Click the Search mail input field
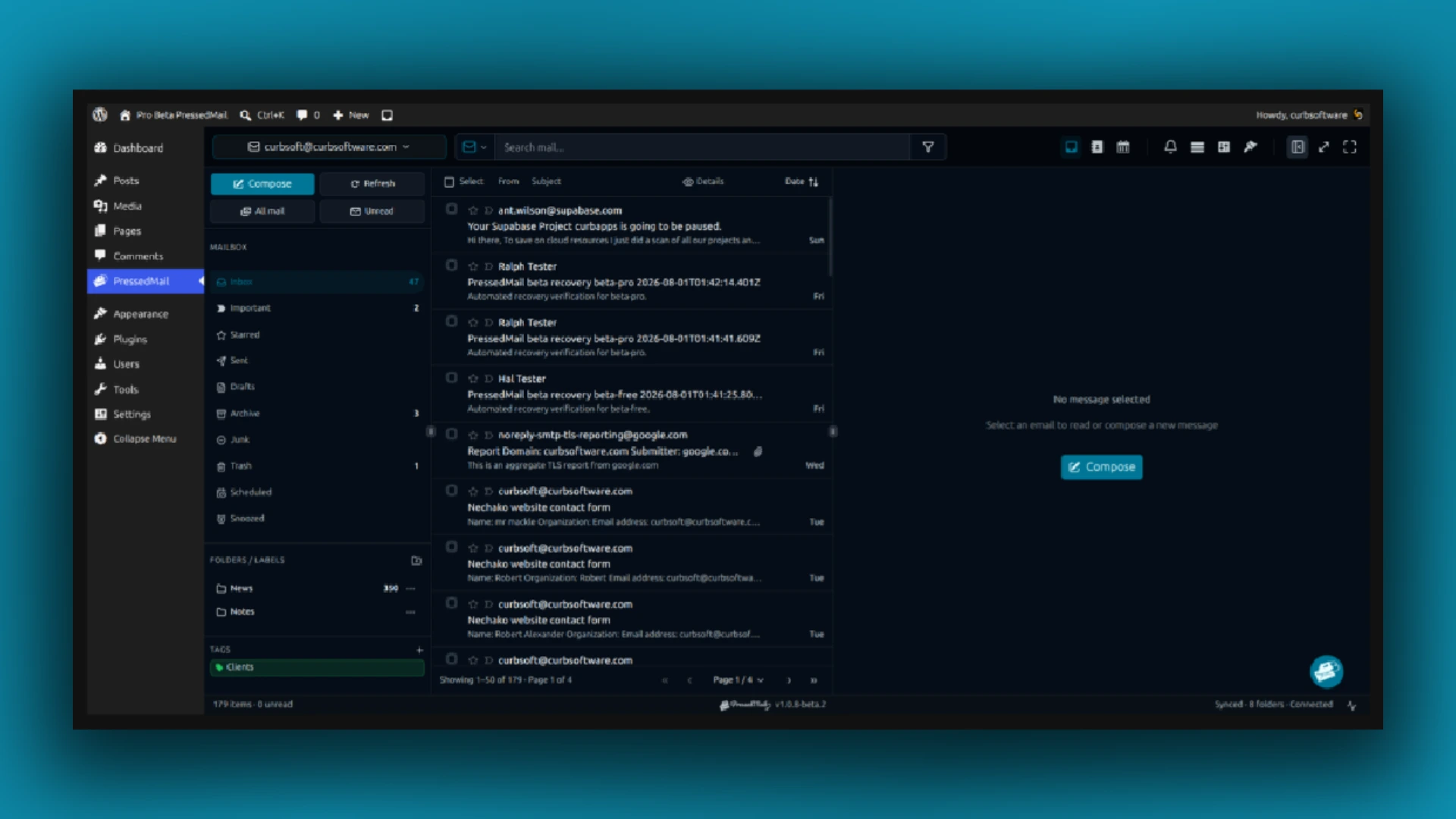This screenshot has height=819, width=1456. click(701, 147)
